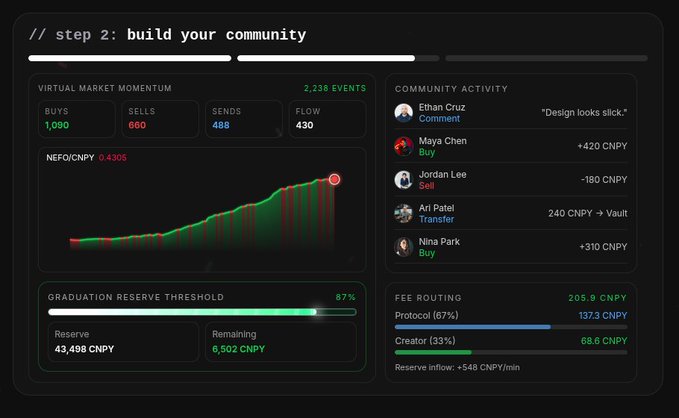Click the Ethan Cruz name
This screenshot has height=418, width=679.
[442, 107]
